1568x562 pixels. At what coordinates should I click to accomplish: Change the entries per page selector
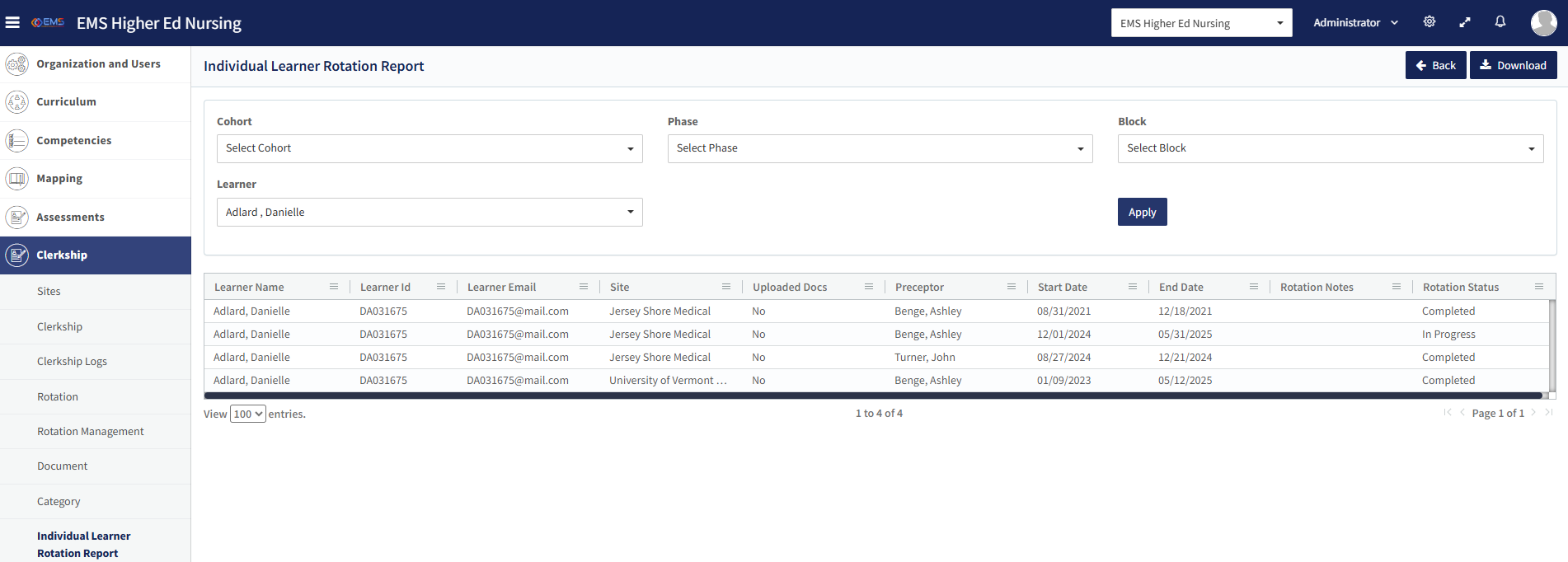point(247,414)
